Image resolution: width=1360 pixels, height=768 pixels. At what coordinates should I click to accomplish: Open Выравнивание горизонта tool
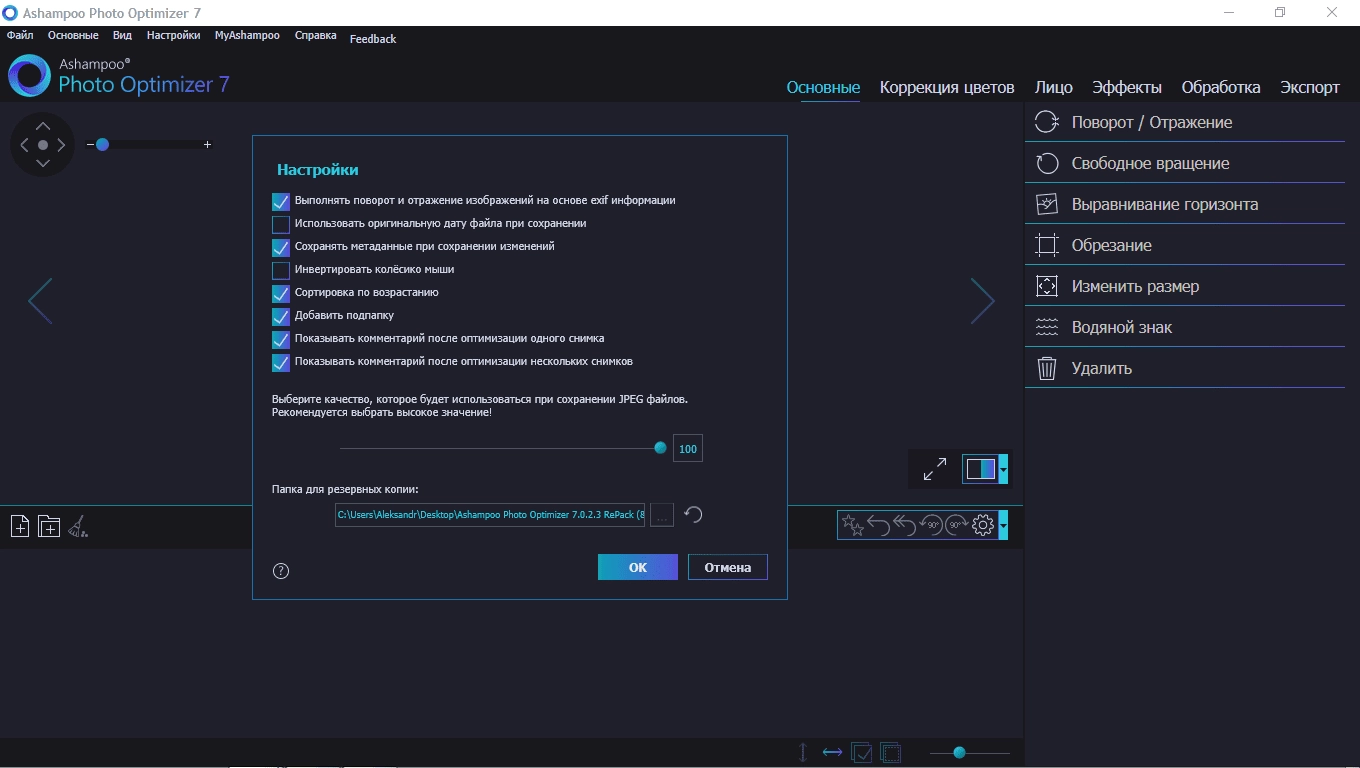point(1185,204)
